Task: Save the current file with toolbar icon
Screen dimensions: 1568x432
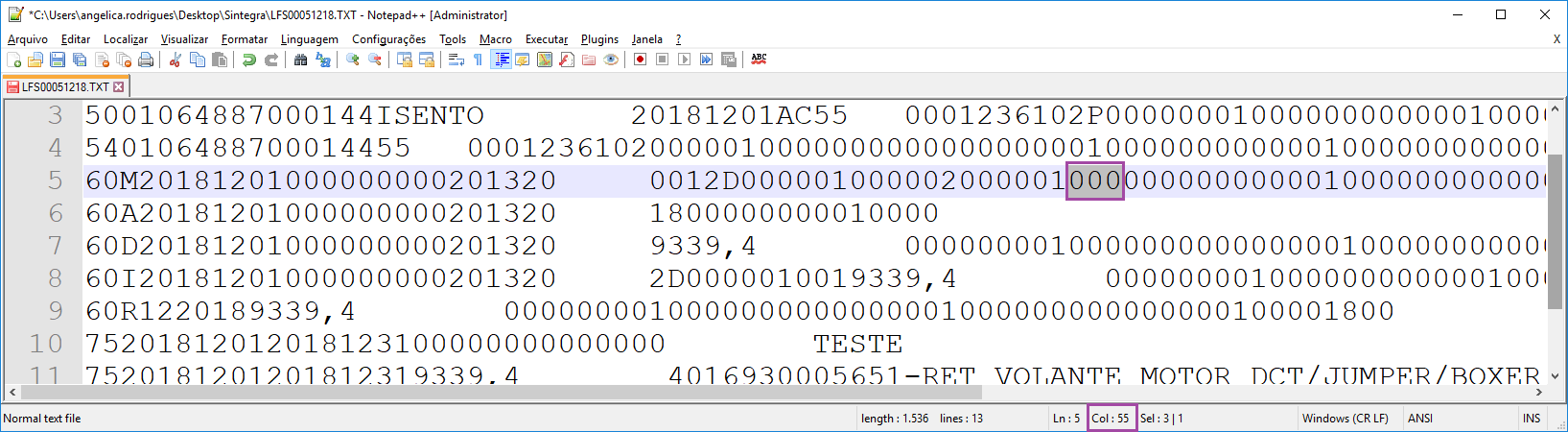Action: 58,60
